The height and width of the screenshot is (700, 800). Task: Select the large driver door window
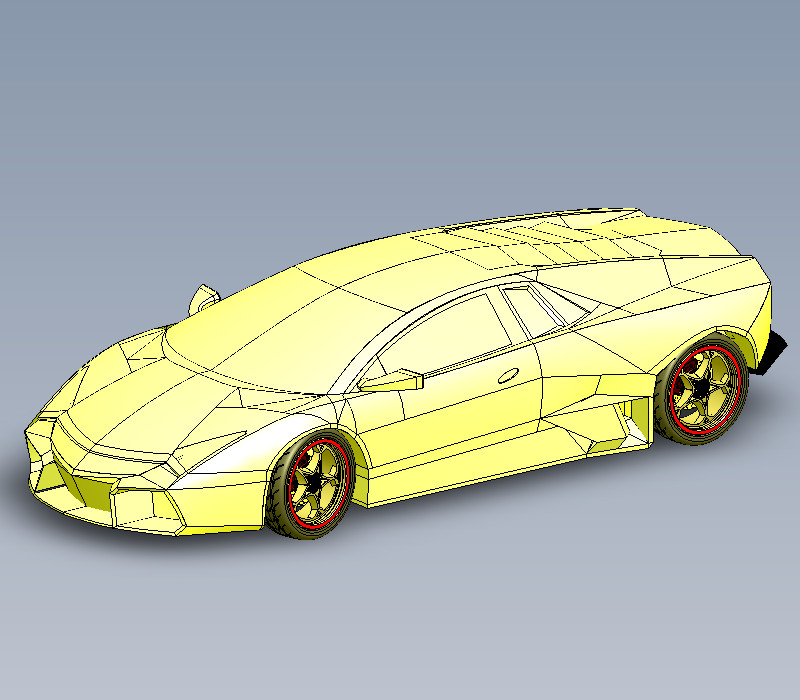click(x=444, y=334)
